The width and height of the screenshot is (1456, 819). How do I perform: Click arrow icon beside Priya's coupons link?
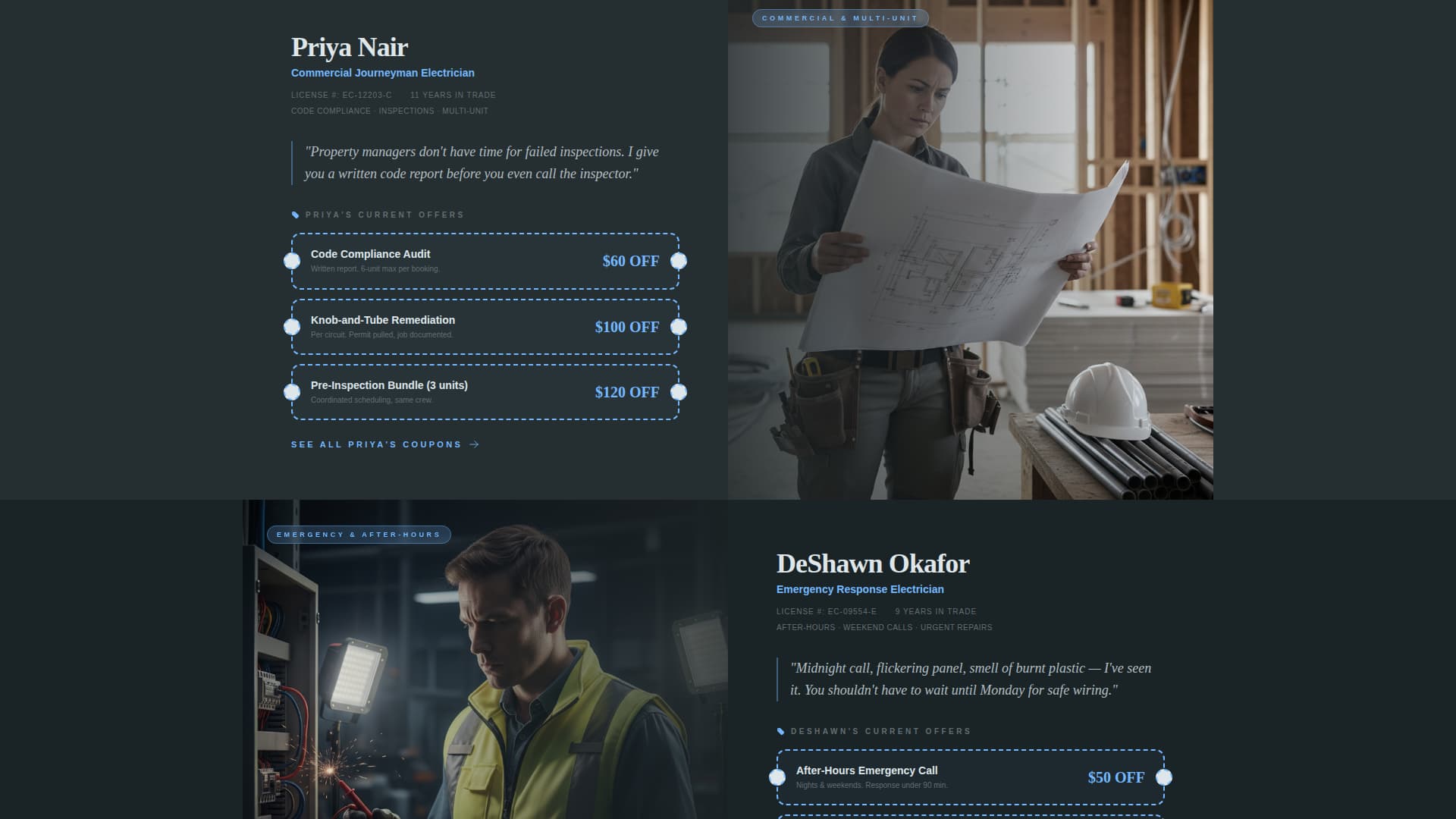(475, 444)
